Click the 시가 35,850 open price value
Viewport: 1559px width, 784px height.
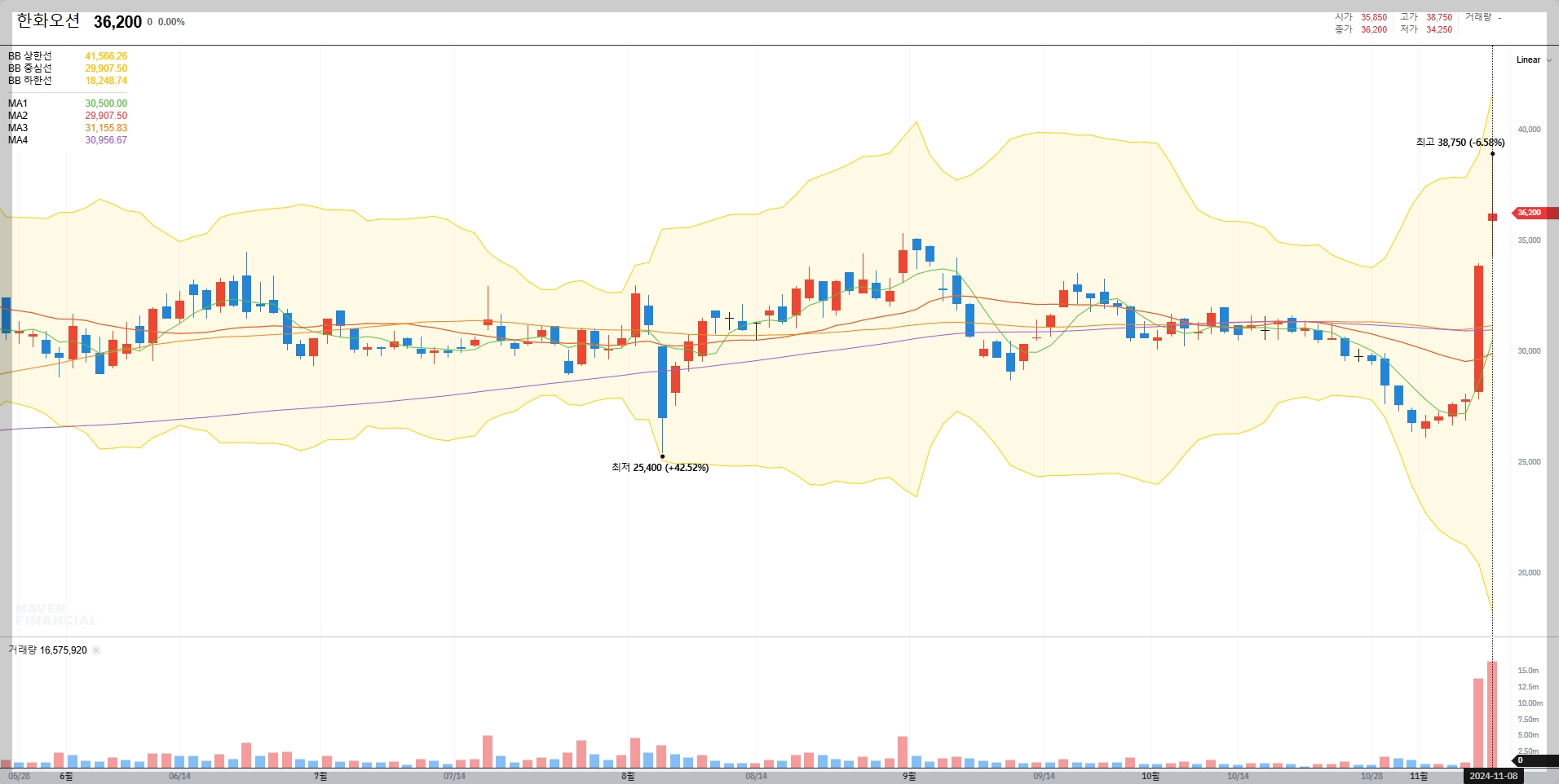[1374, 17]
